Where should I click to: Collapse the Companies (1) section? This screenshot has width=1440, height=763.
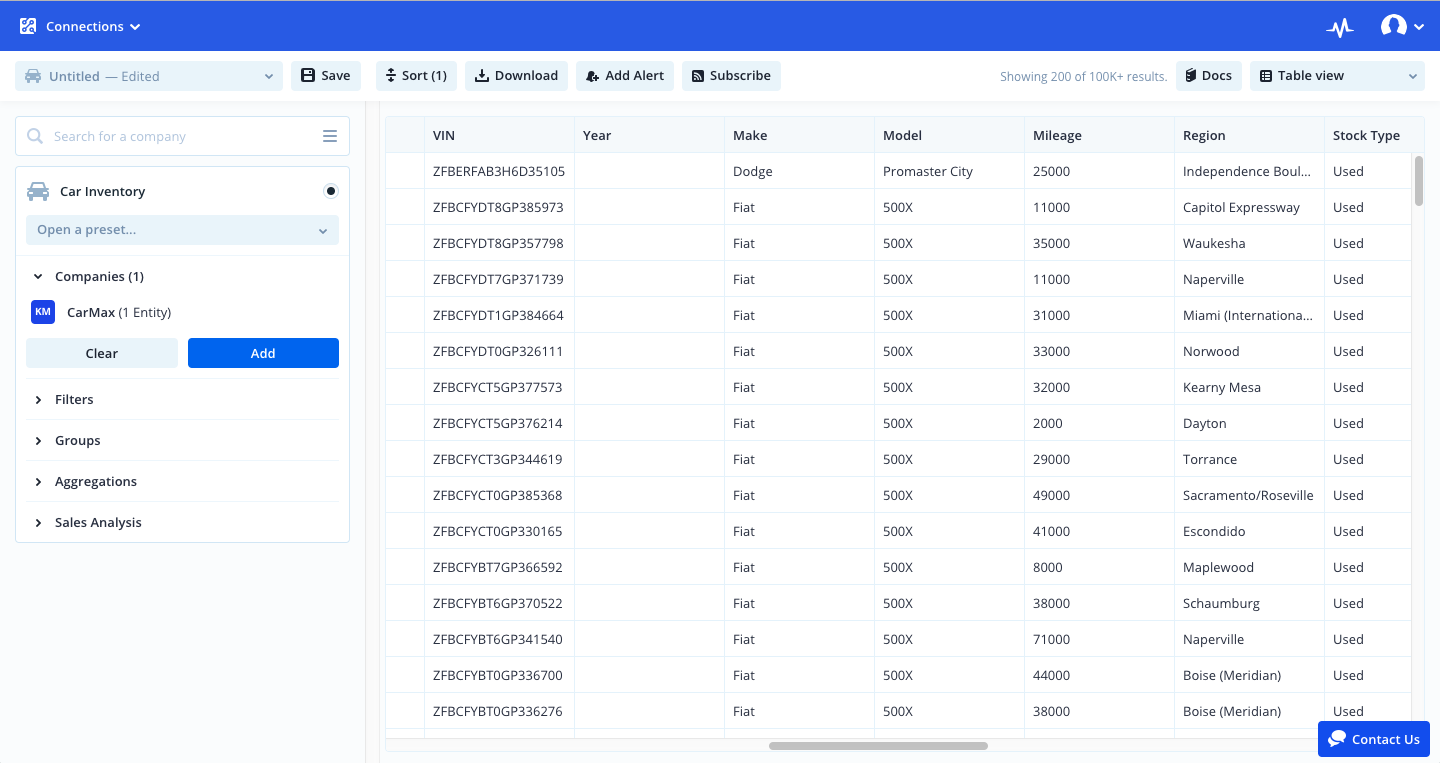tap(38, 276)
